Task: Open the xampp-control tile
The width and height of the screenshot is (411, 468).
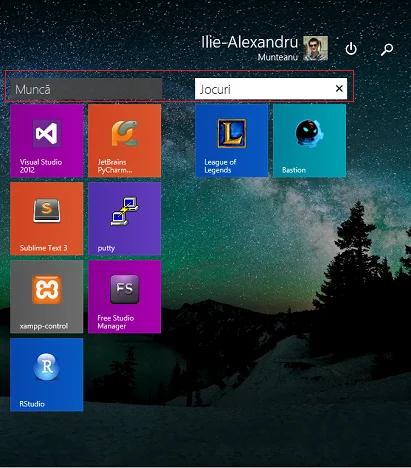Action: 47,297
